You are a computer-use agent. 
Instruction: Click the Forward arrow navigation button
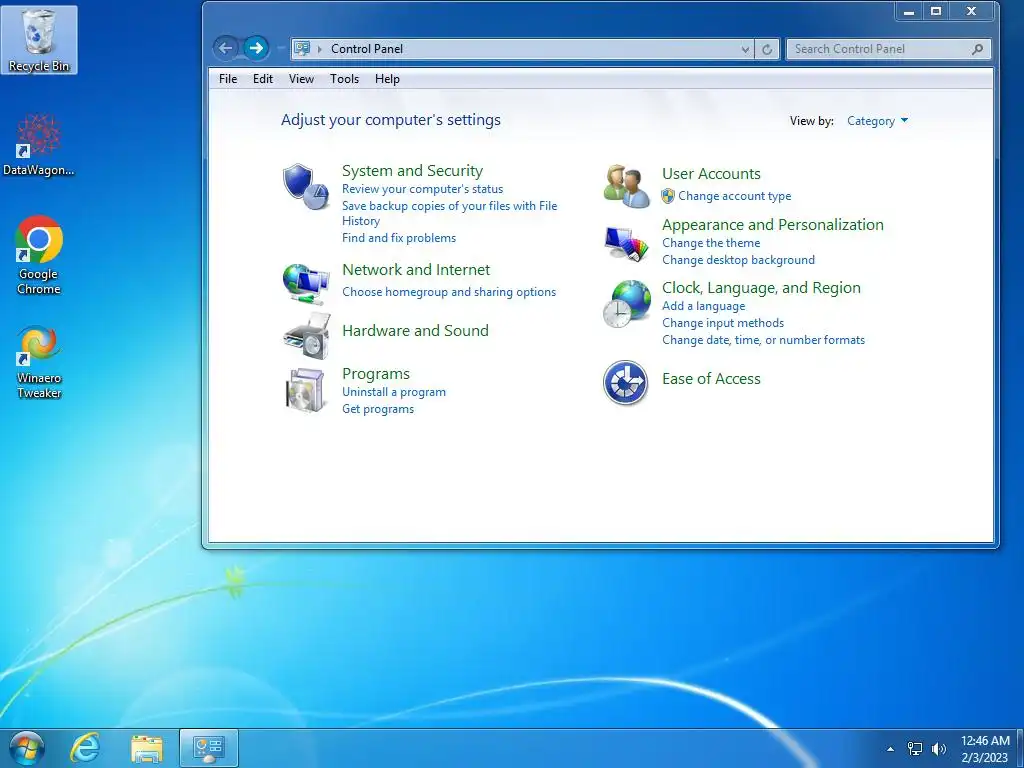click(256, 48)
